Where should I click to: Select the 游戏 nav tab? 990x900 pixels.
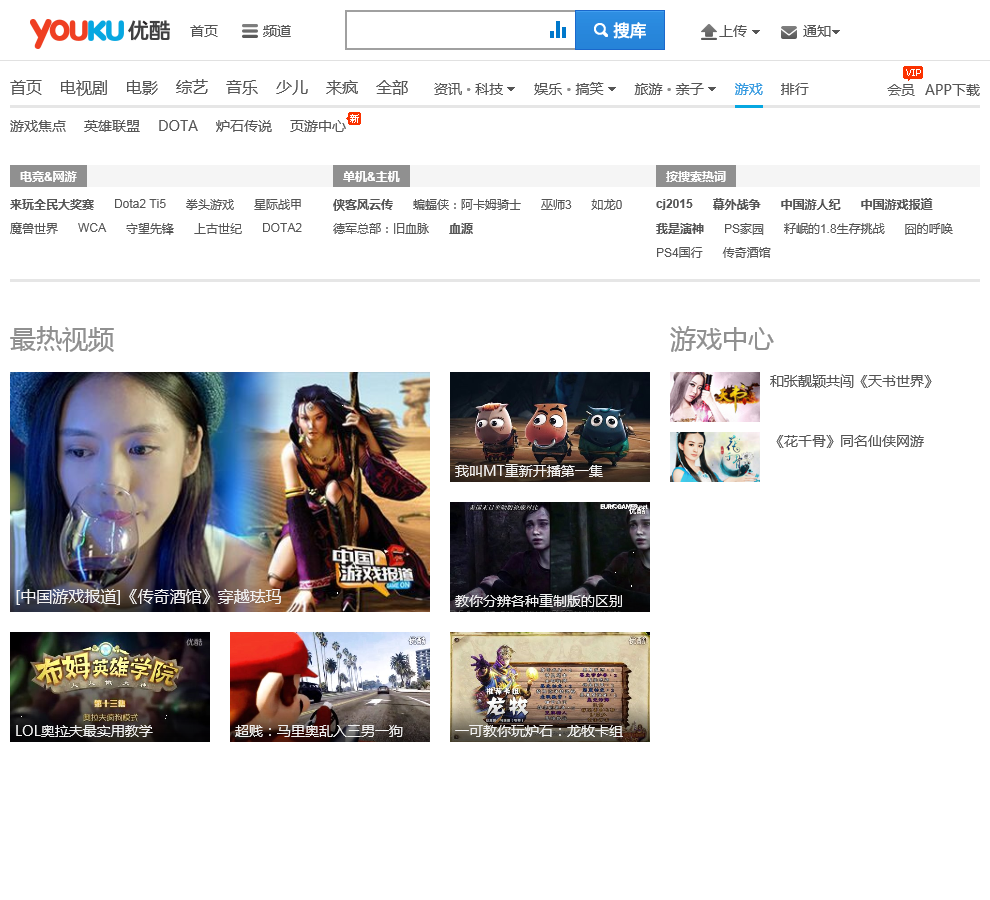pyautogui.click(x=749, y=89)
